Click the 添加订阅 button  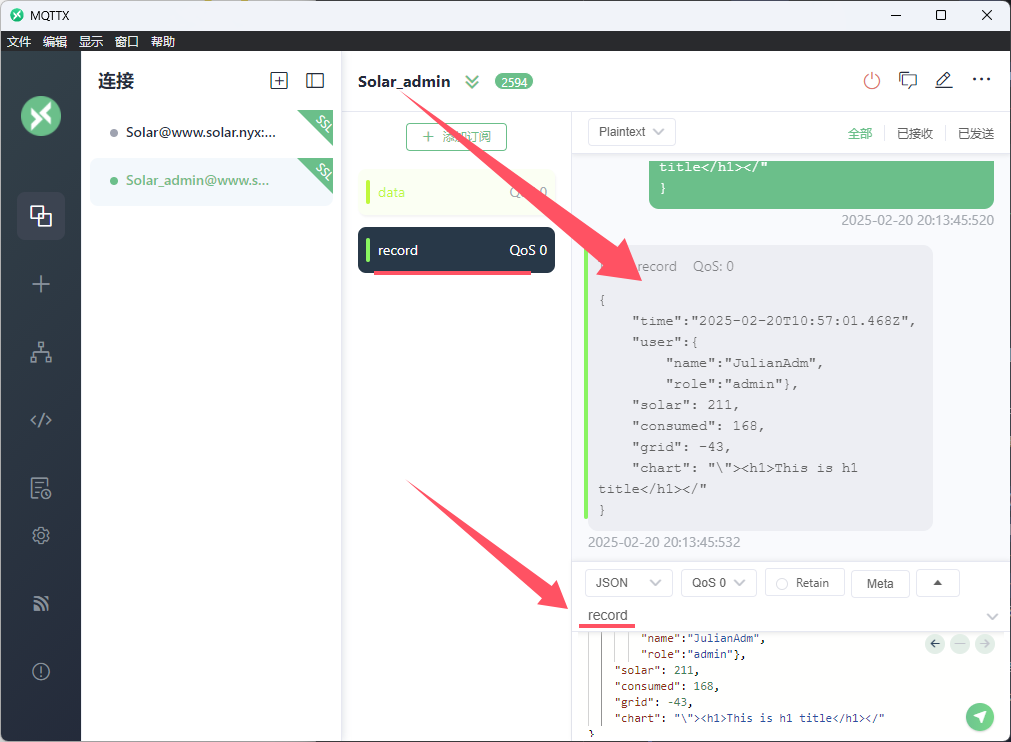click(456, 137)
